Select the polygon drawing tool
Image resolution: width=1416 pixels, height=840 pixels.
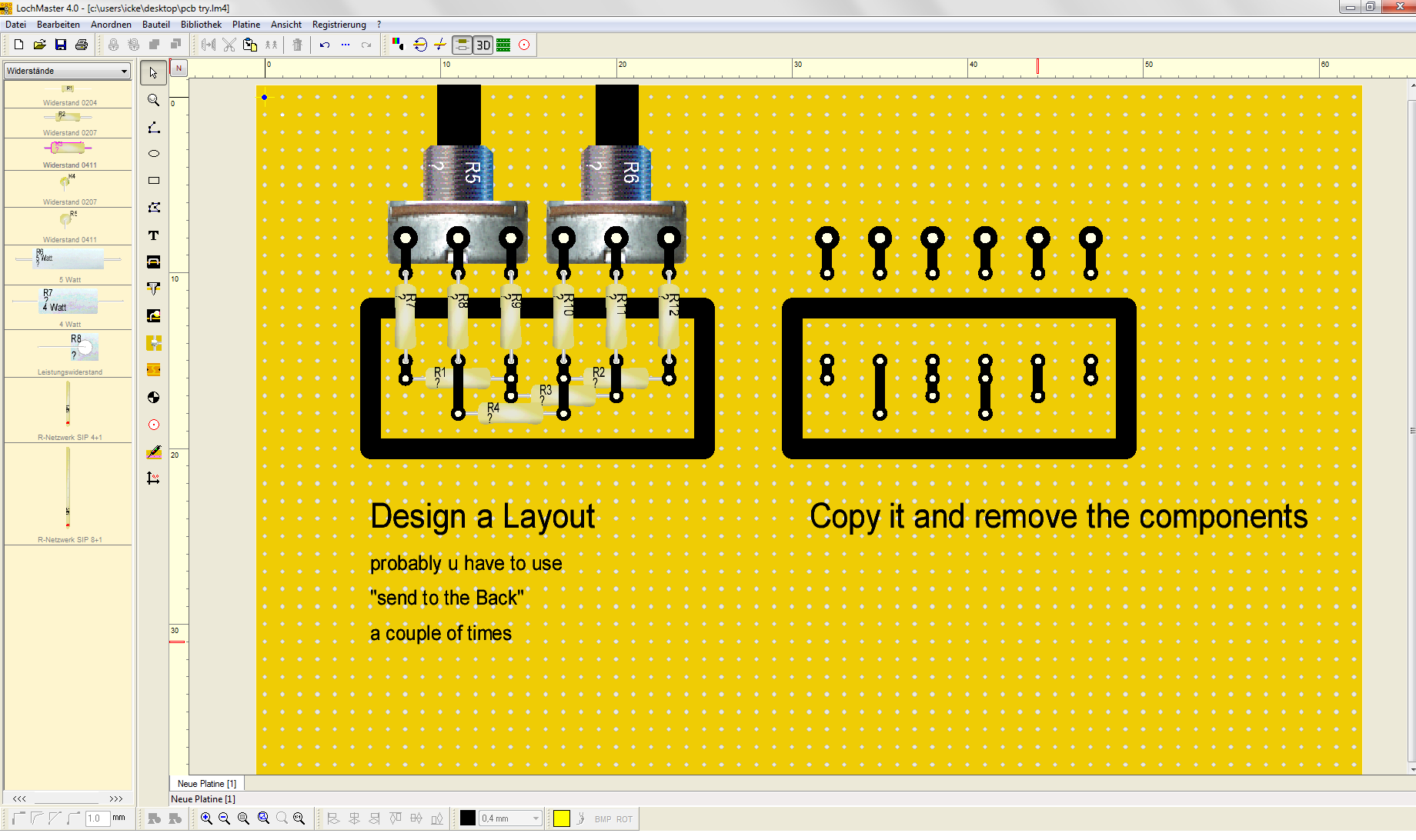tap(153, 208)
